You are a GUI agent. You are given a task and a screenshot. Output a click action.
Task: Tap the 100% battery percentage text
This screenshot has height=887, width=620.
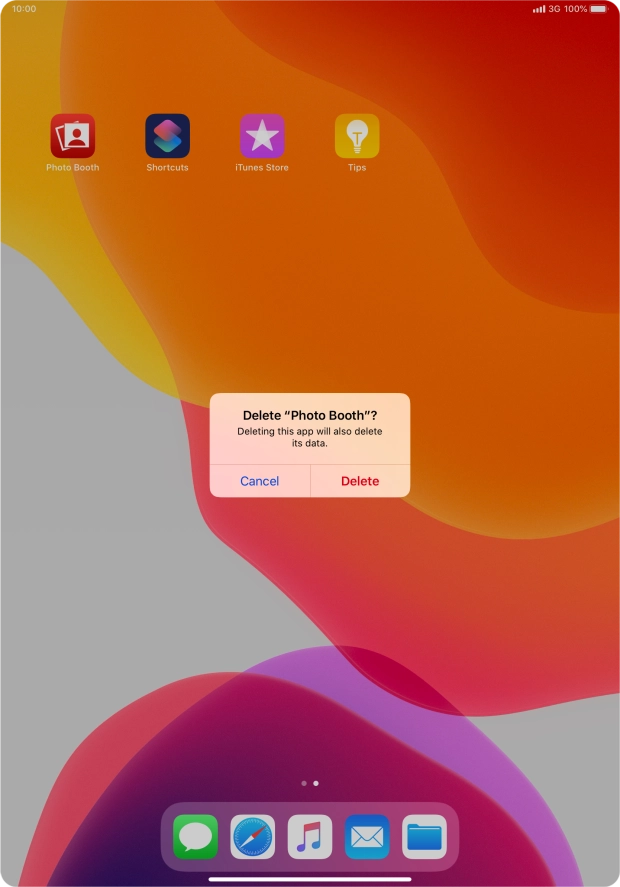click(575, 9)
